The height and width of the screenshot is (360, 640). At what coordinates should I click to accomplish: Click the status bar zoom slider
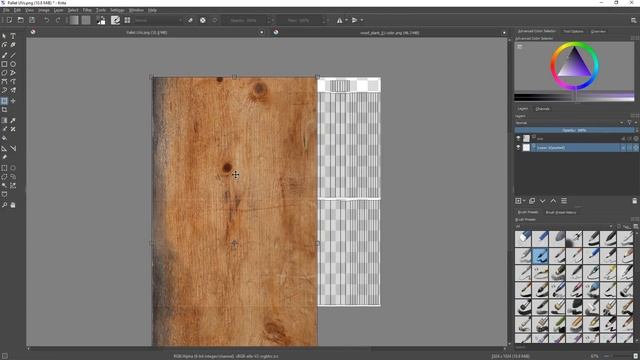click(x=618, y=356)
